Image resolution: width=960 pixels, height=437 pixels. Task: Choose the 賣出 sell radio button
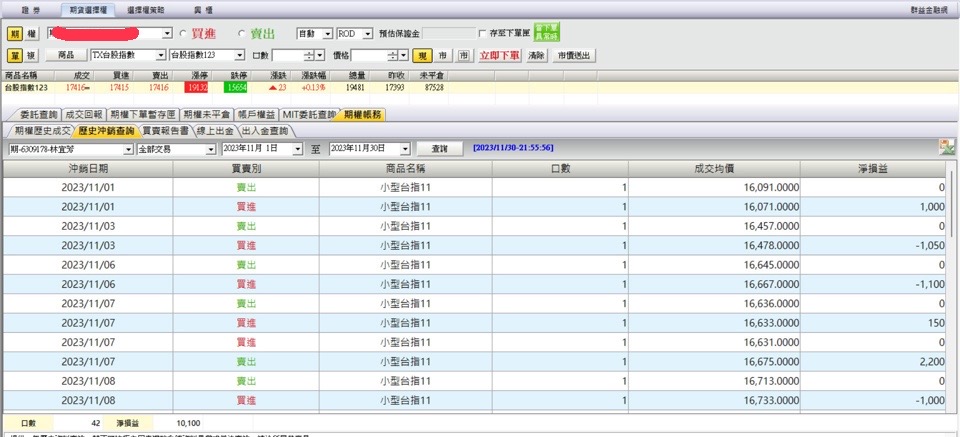pyautogui.click(x=241, y=33)
